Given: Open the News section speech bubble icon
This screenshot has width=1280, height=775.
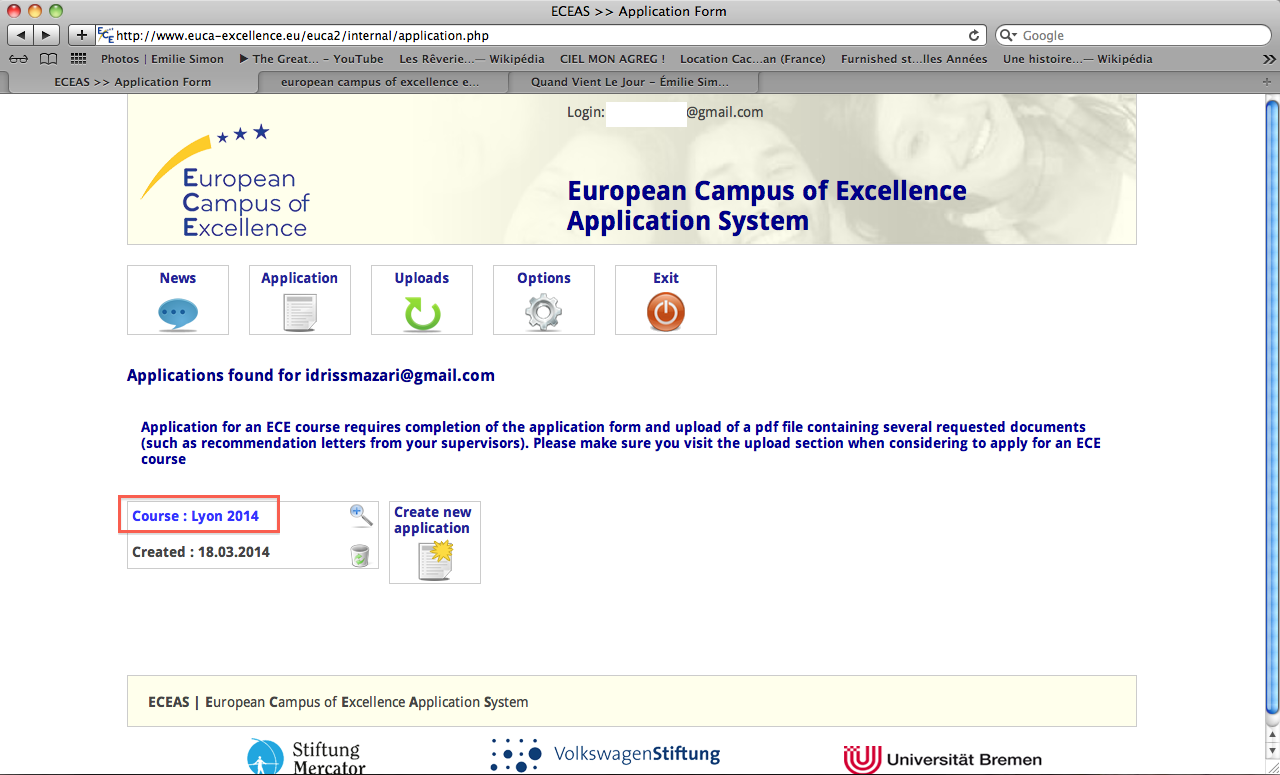Looking at the screenshot, I should (178, 314).
